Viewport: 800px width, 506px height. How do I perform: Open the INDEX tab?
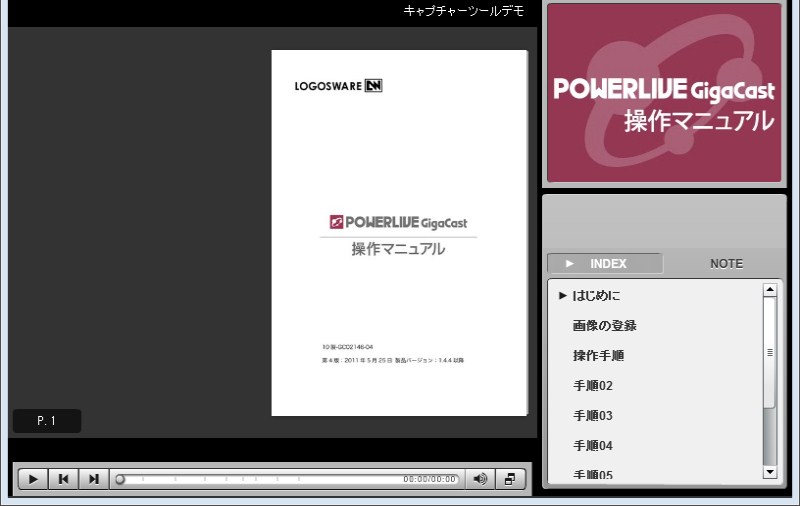pos(605,264)
